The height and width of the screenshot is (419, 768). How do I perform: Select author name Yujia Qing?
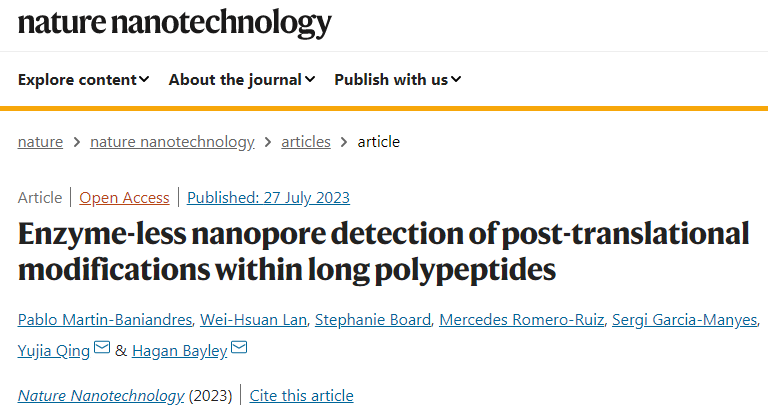point(54,349)
